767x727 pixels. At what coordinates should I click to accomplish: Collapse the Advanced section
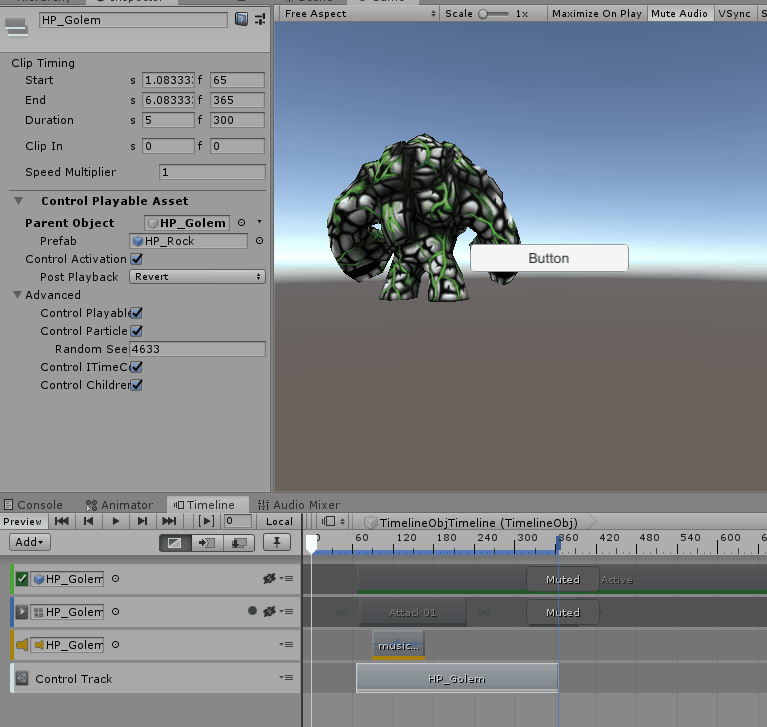pyautogui.click(x=18, y=295)
